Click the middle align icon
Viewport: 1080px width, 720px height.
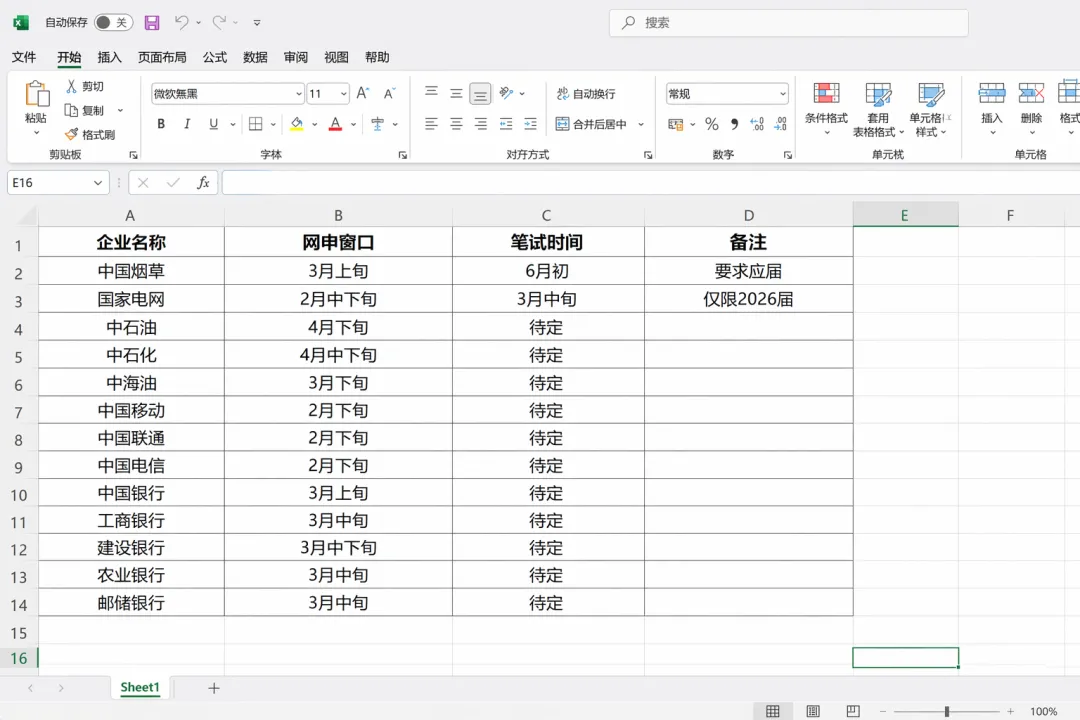point(456,94)
